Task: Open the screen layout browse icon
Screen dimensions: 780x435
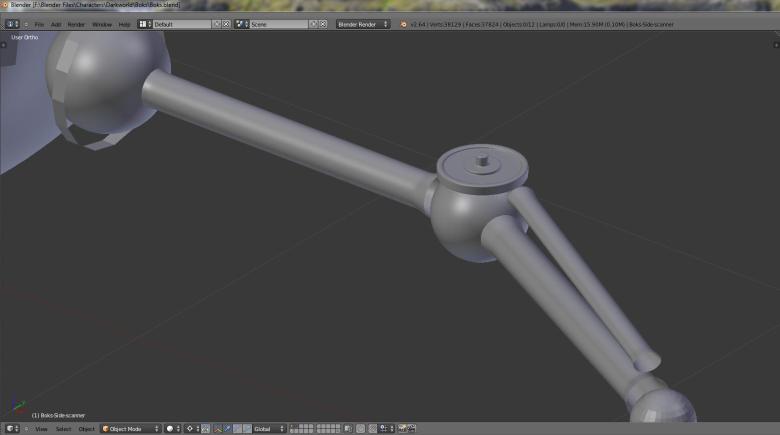Action: click(144, 24)
